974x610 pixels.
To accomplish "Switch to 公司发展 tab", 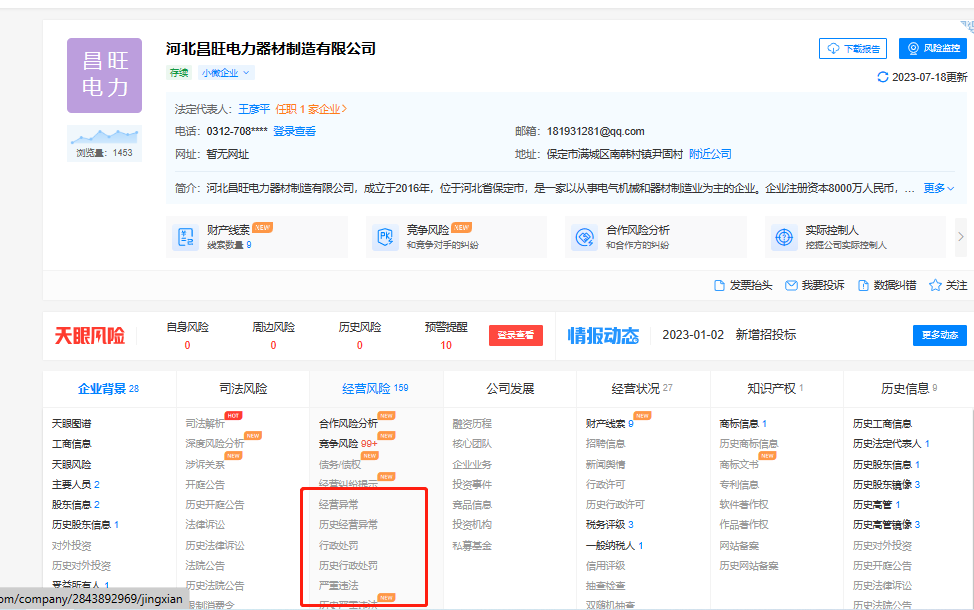I will [x=510, y=389].
